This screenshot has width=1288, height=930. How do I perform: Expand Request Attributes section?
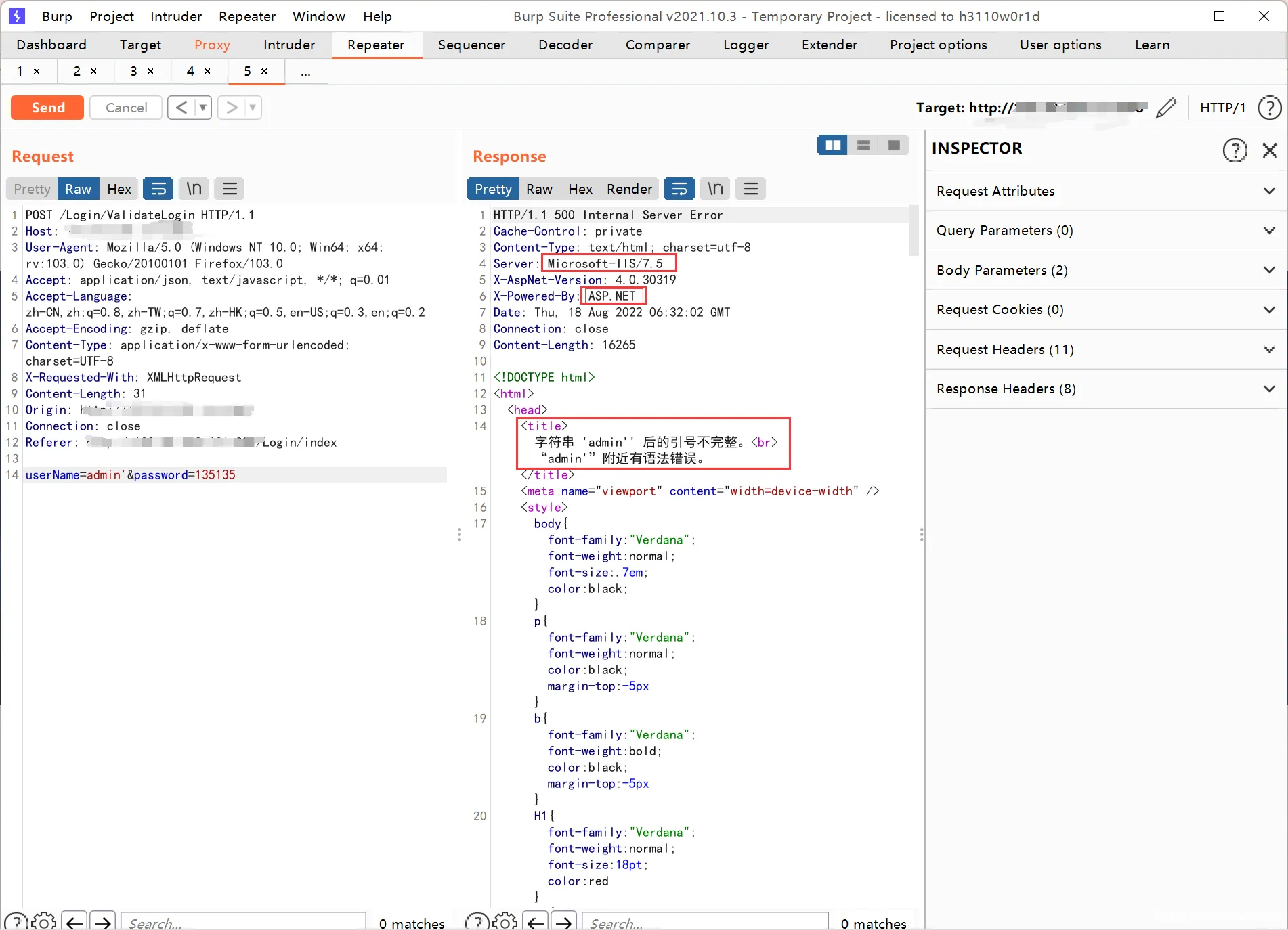pos(1106,191)
